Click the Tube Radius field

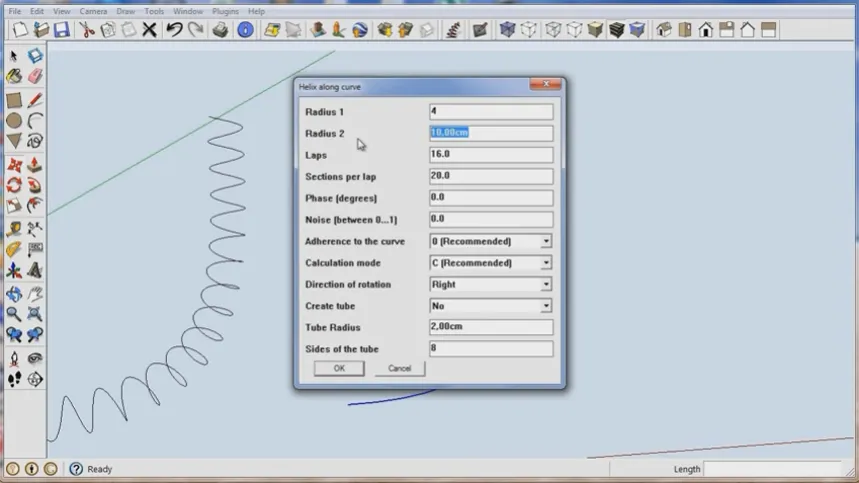pos(491,327)
